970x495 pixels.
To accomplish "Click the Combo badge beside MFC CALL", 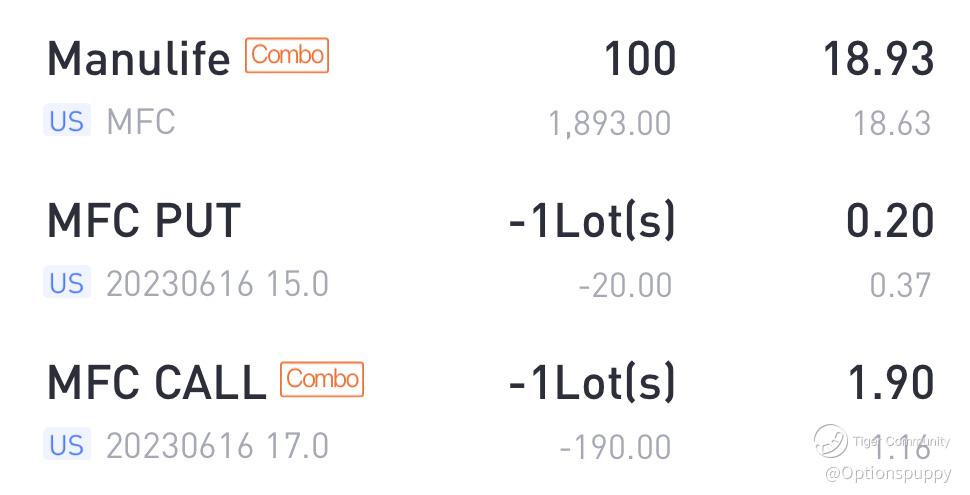I will 322,379.
